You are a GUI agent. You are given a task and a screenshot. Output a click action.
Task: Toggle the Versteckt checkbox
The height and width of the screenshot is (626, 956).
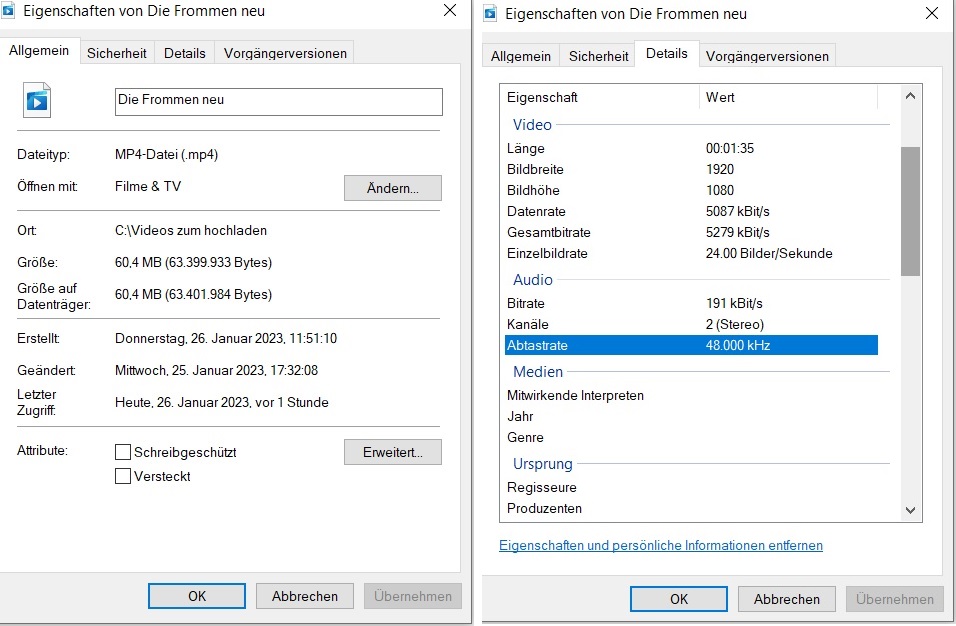tap(123, 476)
